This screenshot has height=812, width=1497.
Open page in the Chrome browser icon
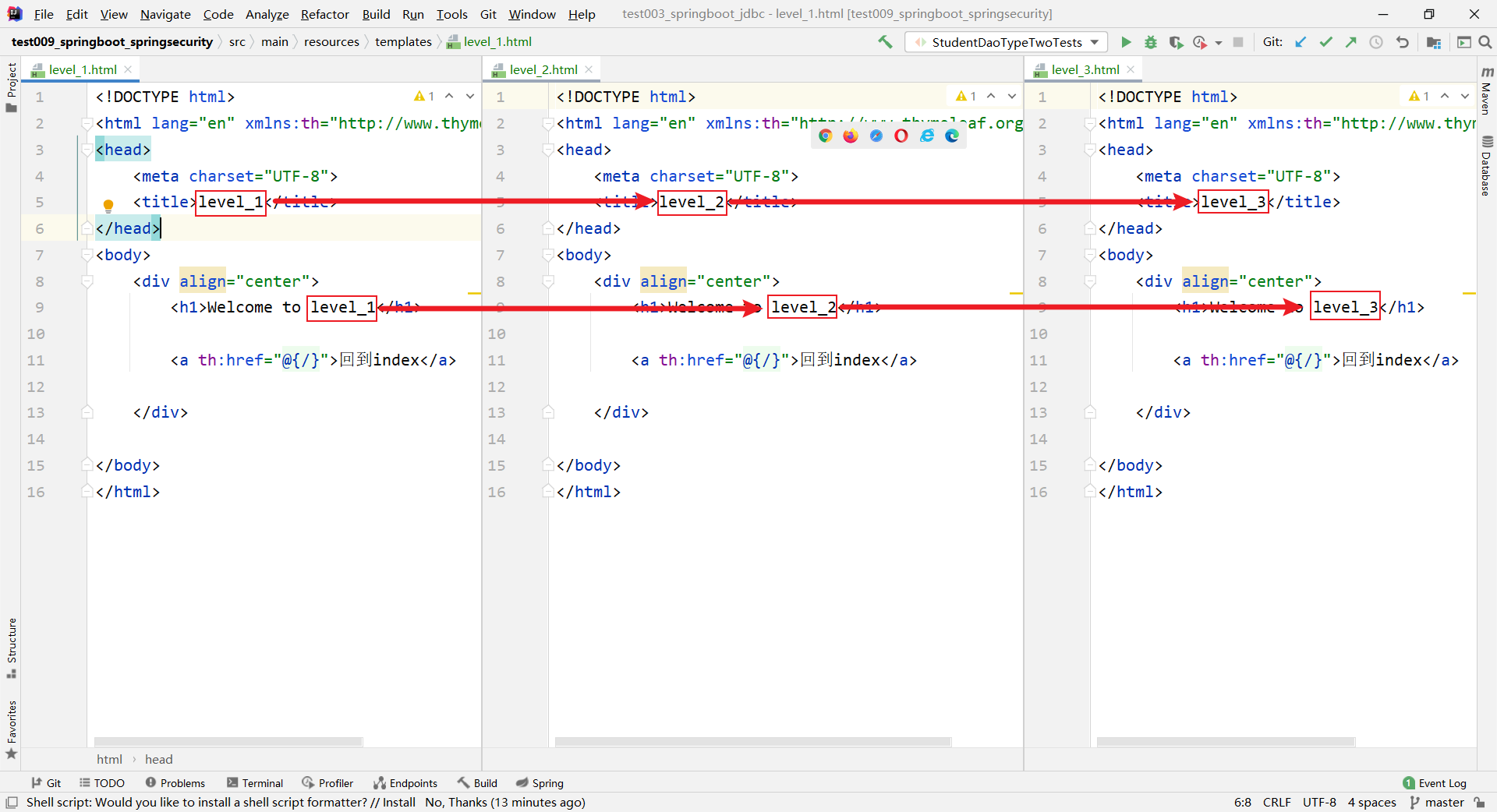[825, 136]
